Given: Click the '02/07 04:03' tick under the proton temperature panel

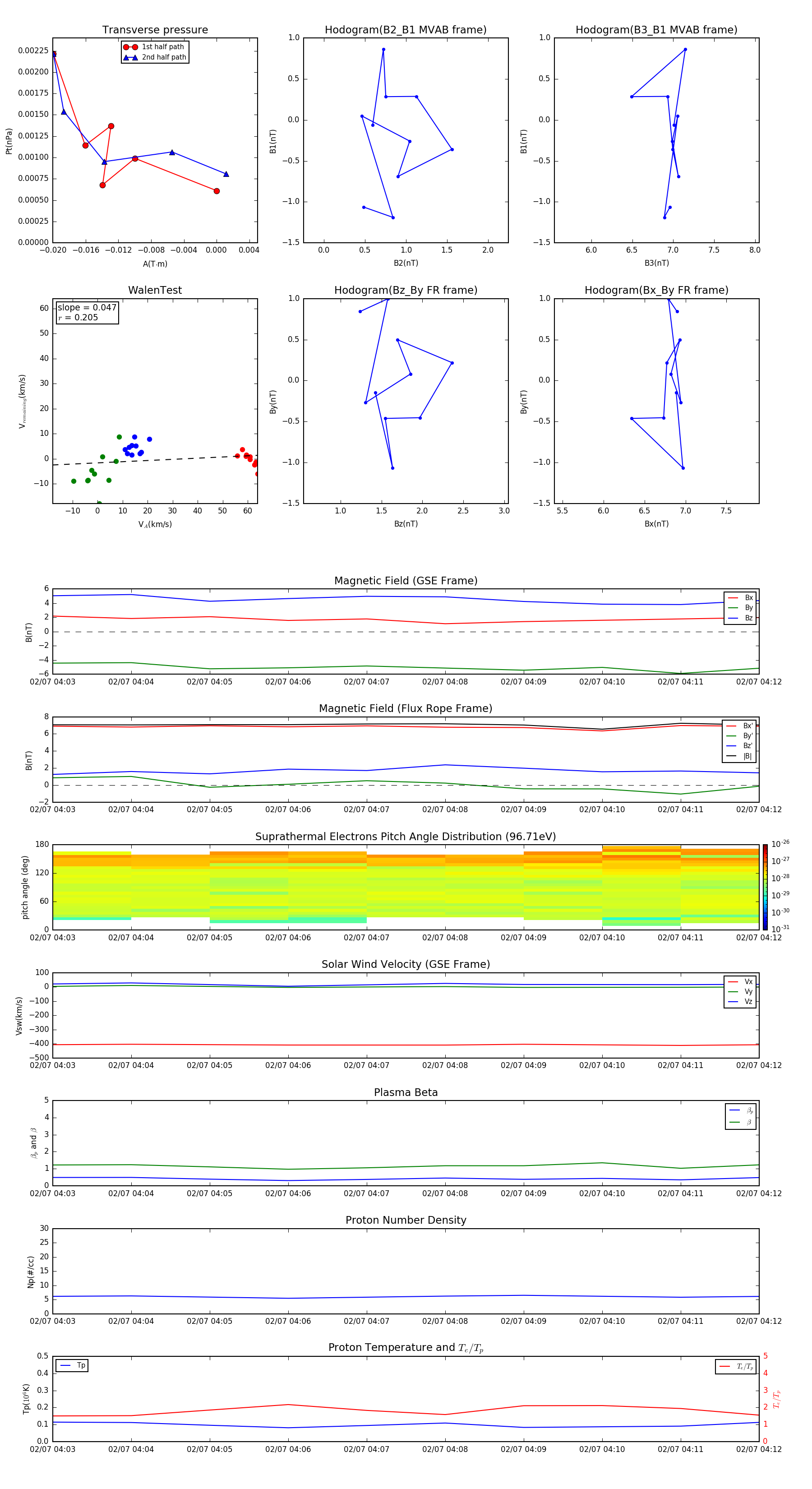Looking at the screenshot, I should (x=53, y=1449).
